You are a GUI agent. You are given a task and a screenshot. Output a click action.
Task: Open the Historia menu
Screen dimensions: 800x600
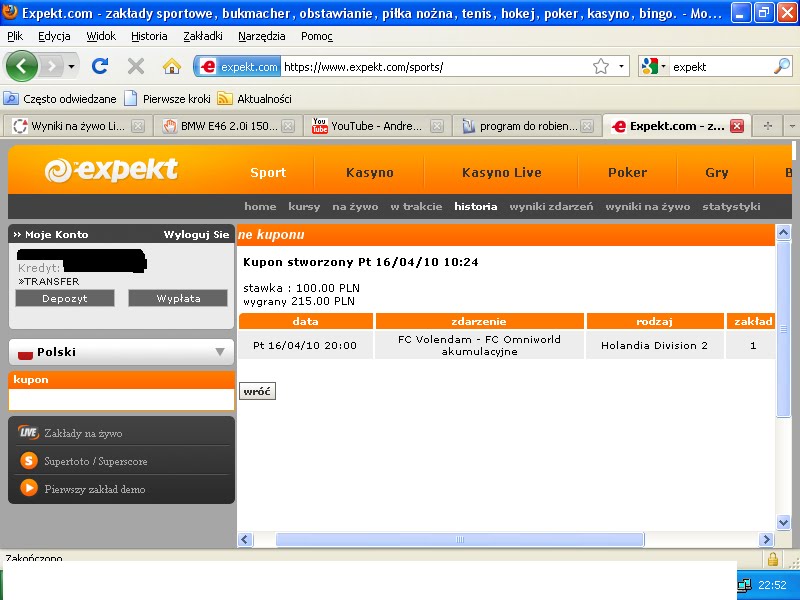(x=149, y=36)
